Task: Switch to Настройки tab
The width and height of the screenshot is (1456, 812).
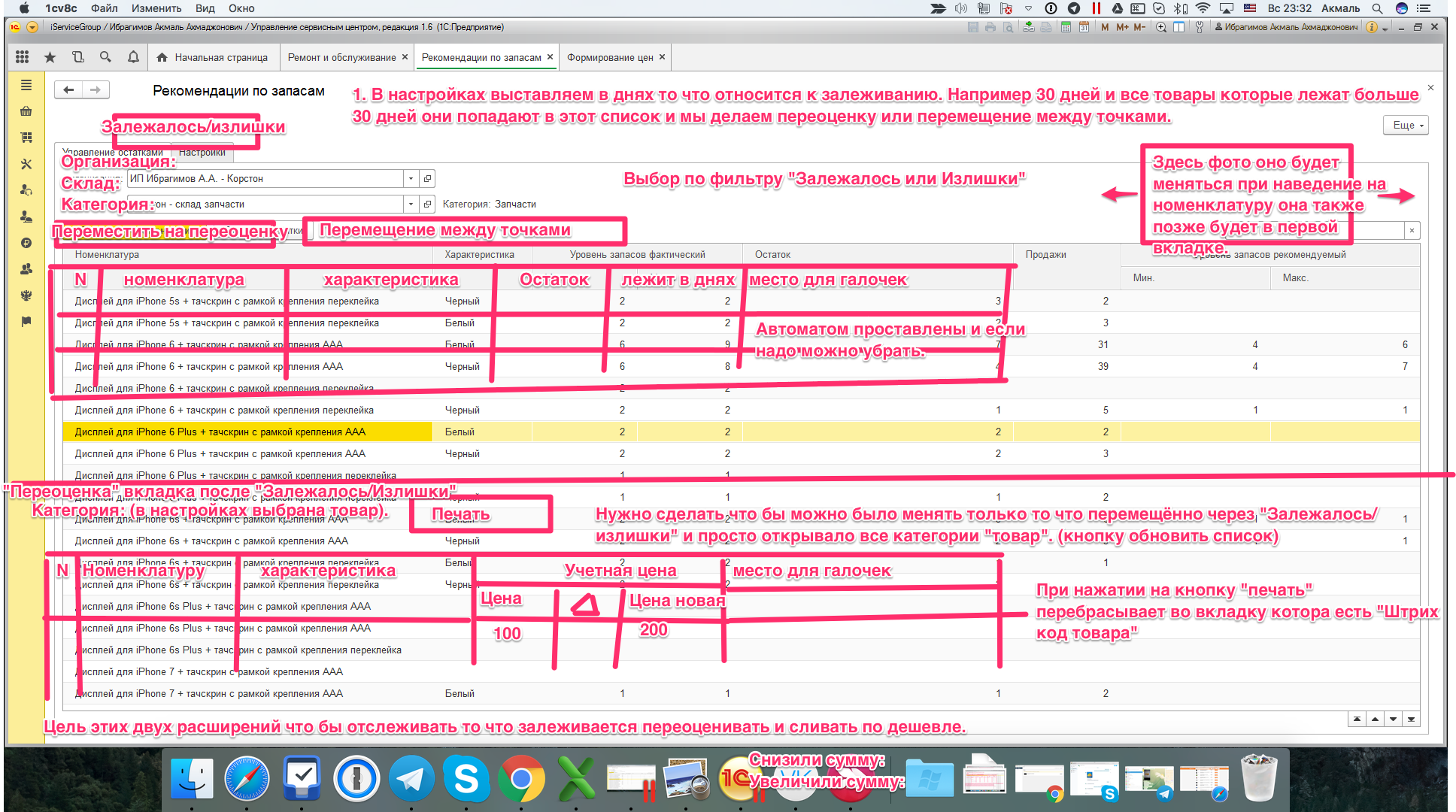Action: point(202,153)
